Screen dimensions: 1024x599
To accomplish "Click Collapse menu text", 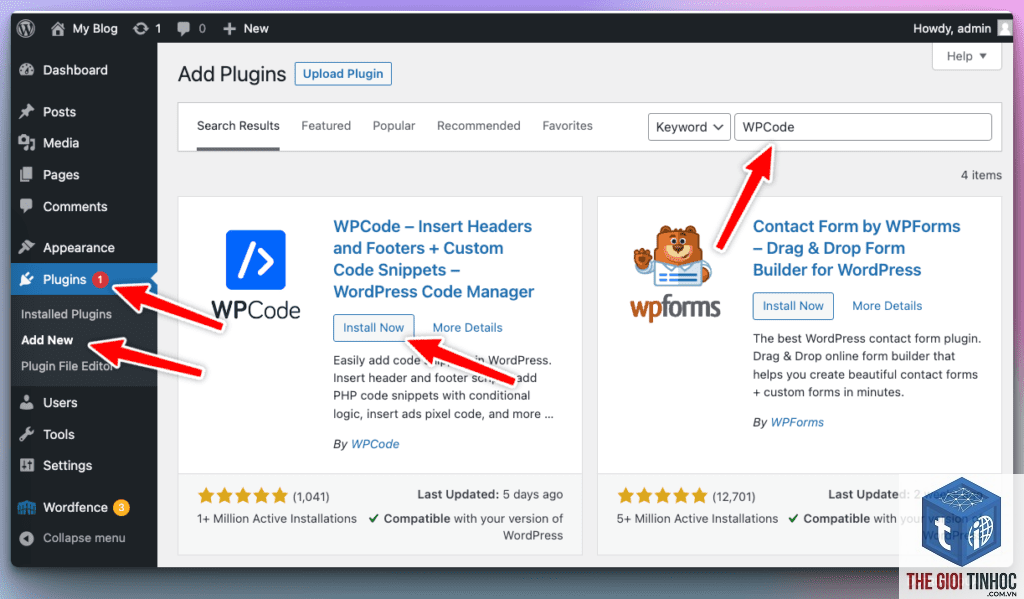I will coord(84,538).
